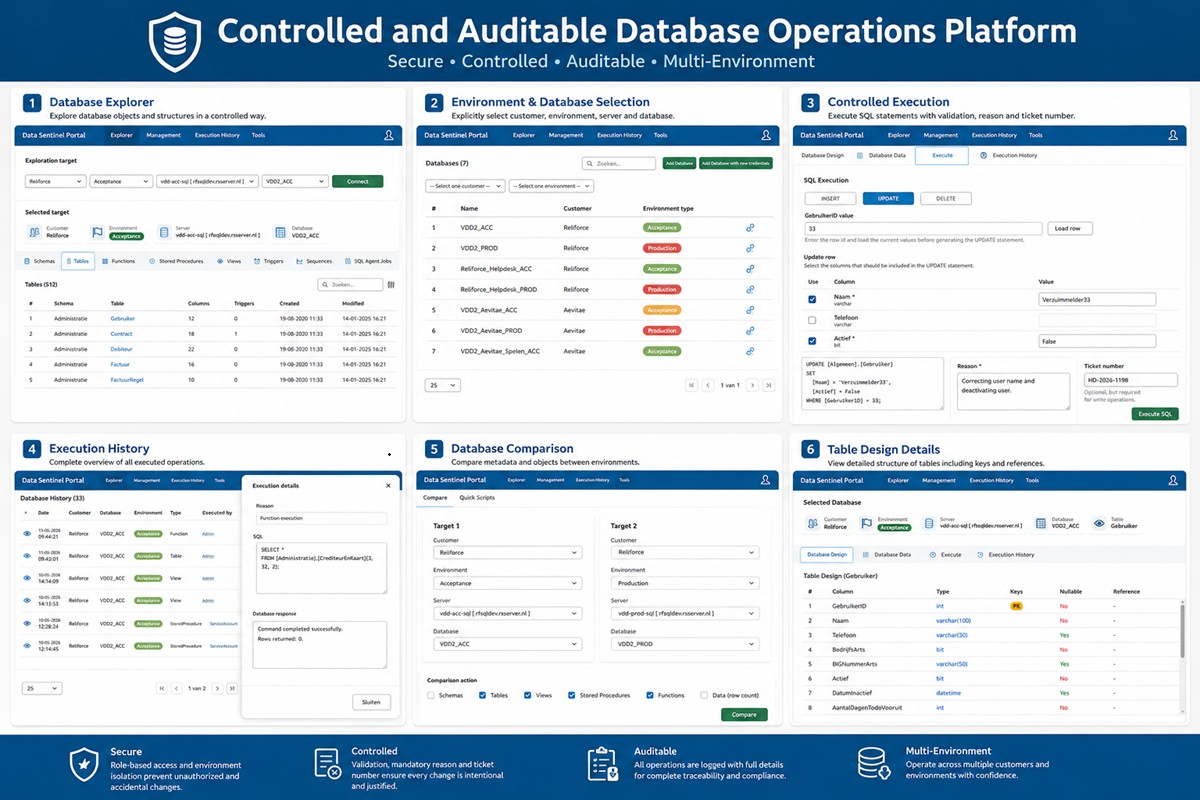Viewport: 1200px width, 800px height.
Task: Switch to the Stored Procedures tab in Explorer
Action: click(x=179, y=261)
